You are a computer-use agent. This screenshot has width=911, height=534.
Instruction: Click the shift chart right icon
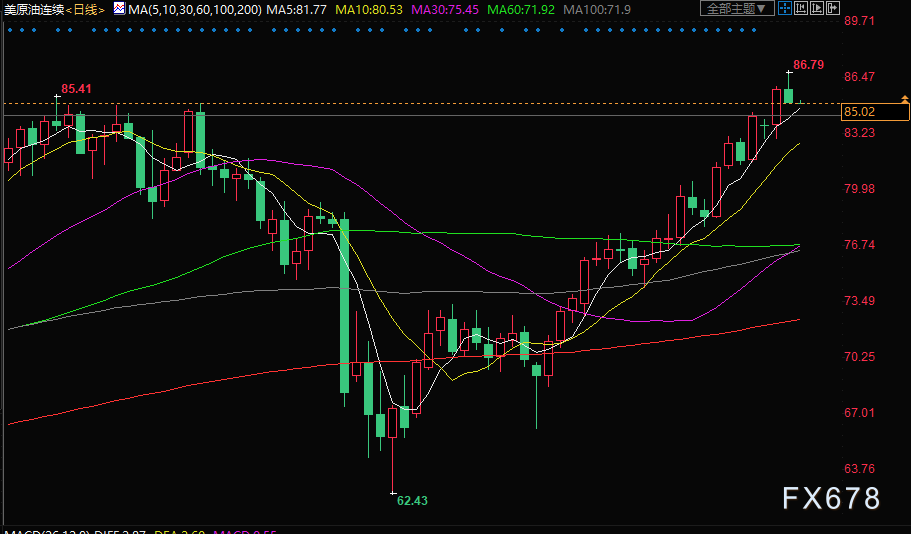[833, 8]
